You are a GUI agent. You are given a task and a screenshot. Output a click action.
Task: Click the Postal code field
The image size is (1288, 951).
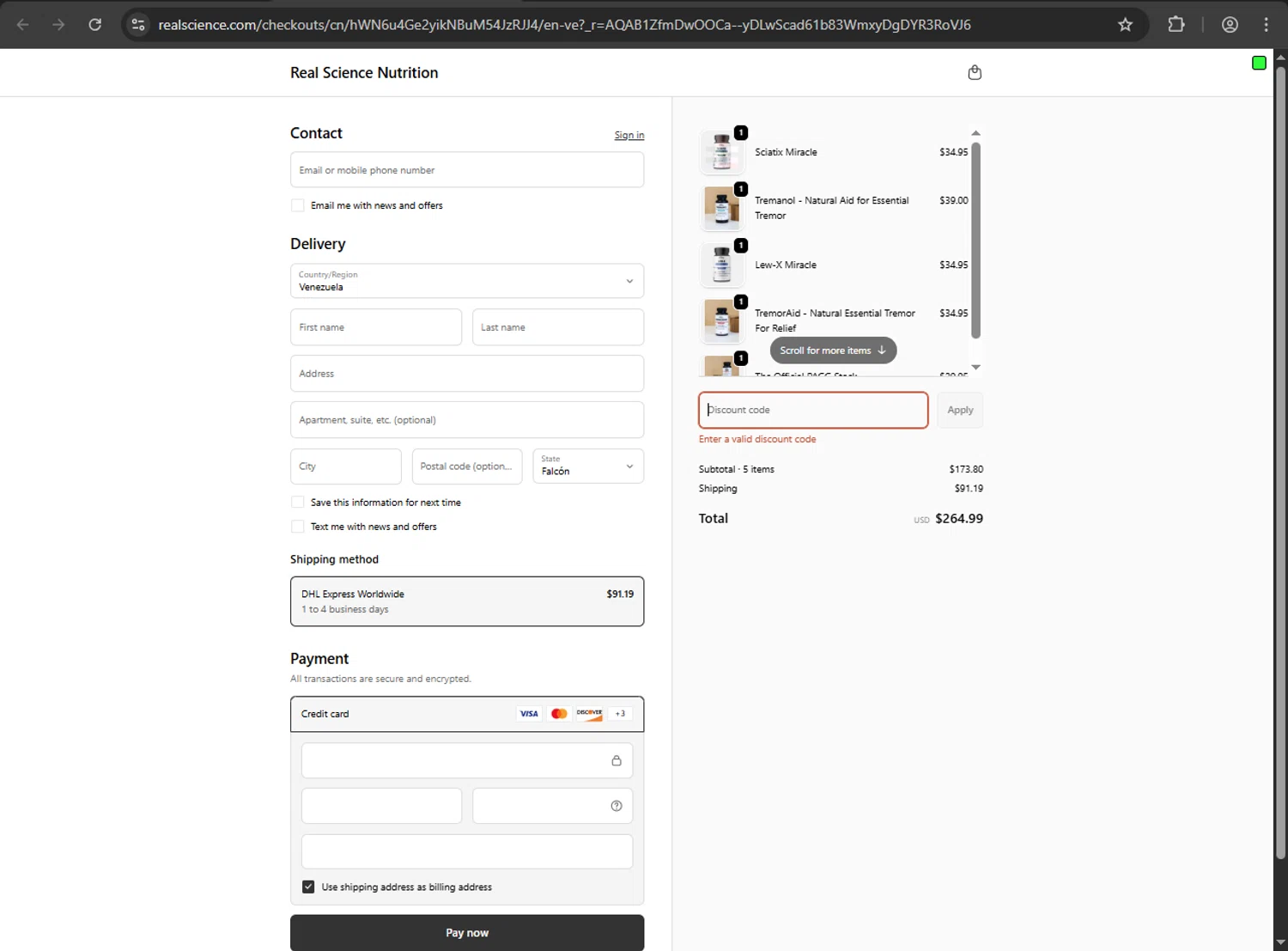[x=467, y=466]
